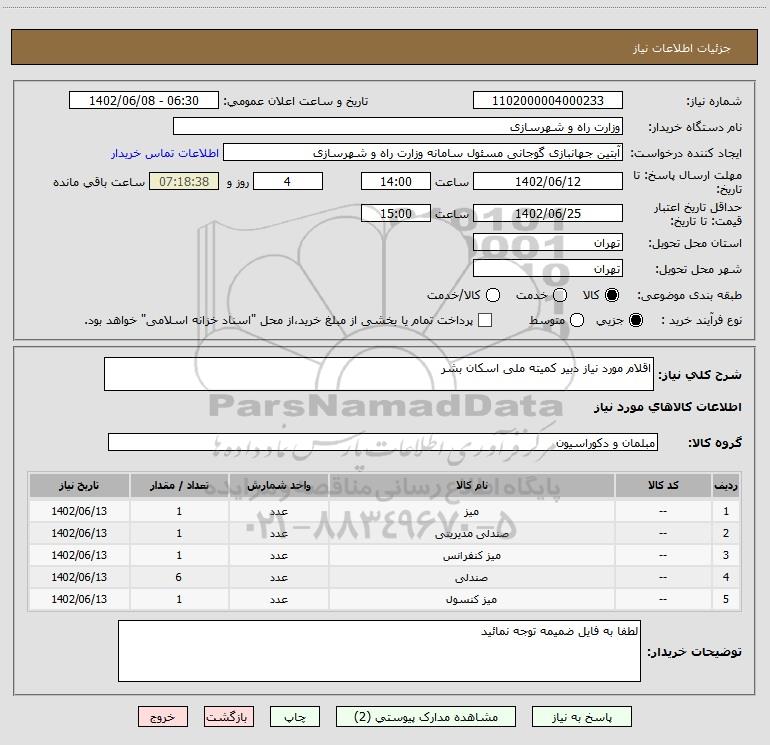Click the تاریخ نیاز column header
The width and height of the screenshot is (770, 745).
[79, 486]
